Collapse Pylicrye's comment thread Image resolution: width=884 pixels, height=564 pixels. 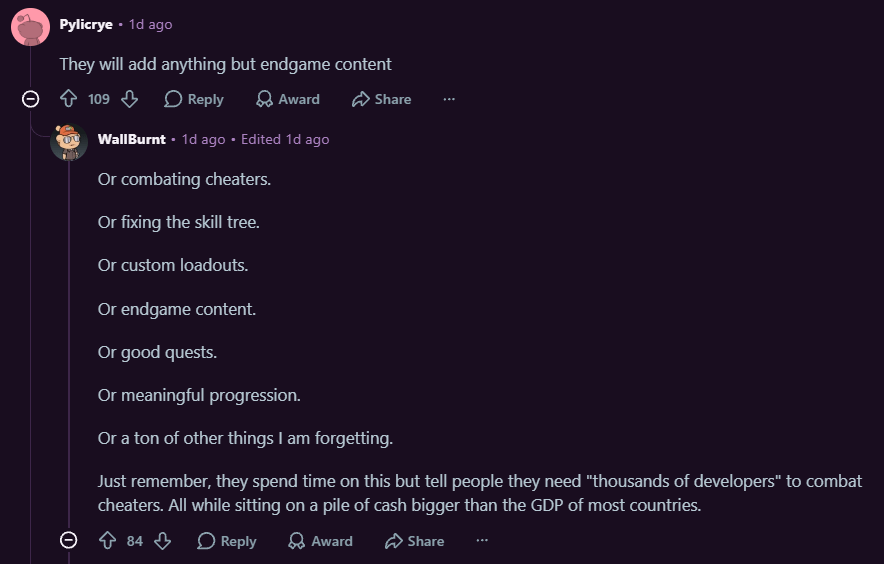30,99
